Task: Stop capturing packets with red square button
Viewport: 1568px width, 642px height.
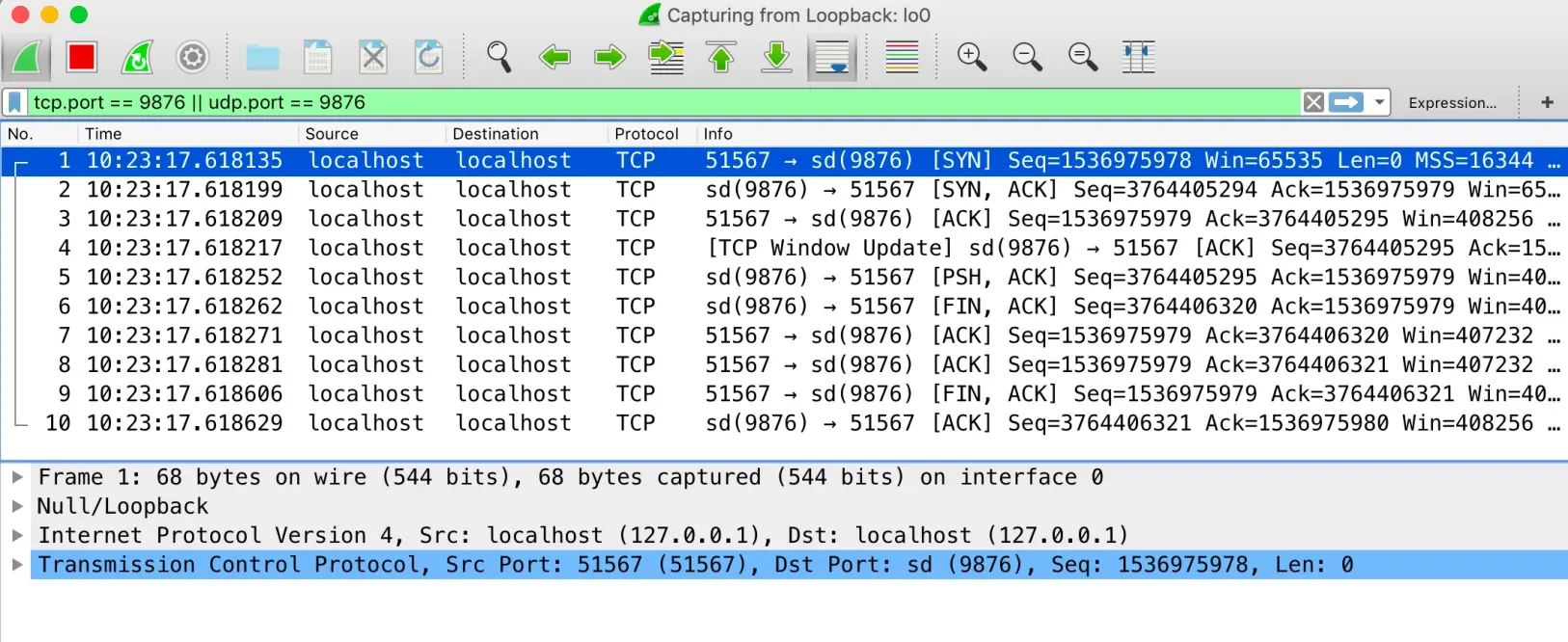Action: pyautogui.click(x=82, y=58)
